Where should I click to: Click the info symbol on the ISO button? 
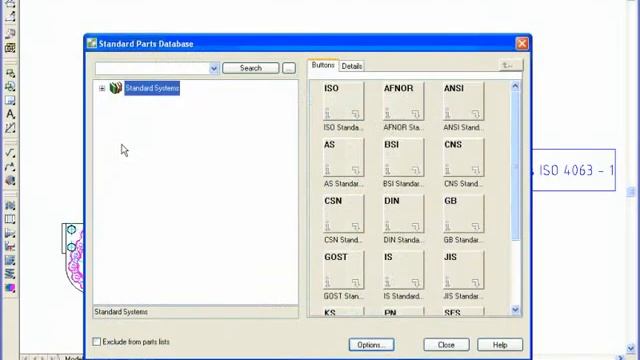point(327,113)
